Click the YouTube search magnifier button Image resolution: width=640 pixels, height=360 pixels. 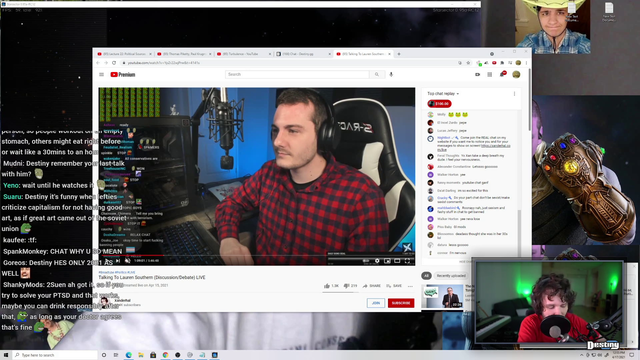tap(377, 75)
